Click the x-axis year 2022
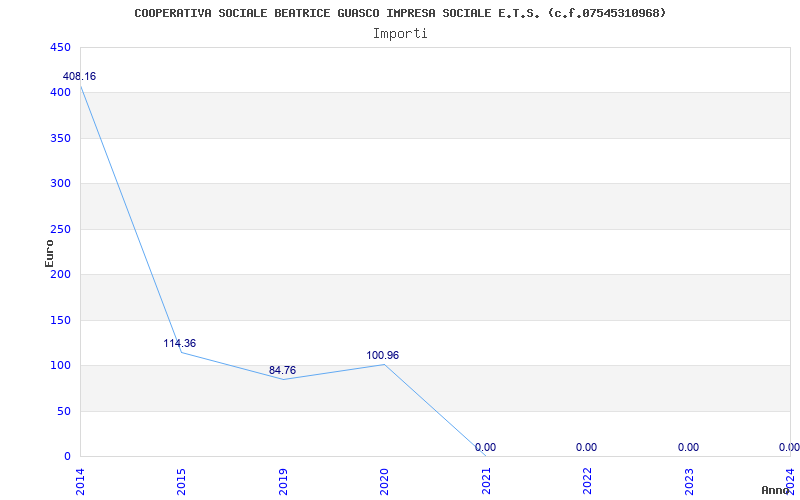The height and width of the screenshot is (500, 800). 587,481
